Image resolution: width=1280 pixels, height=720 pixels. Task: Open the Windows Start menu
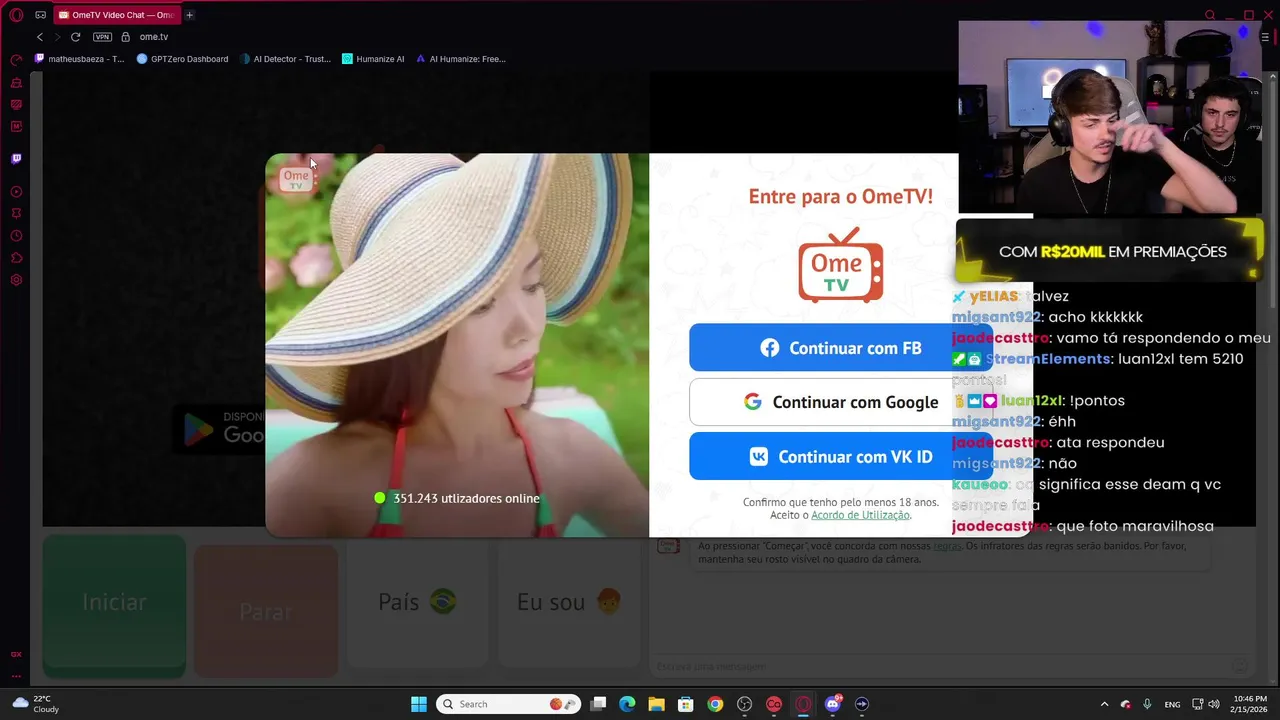418,704
